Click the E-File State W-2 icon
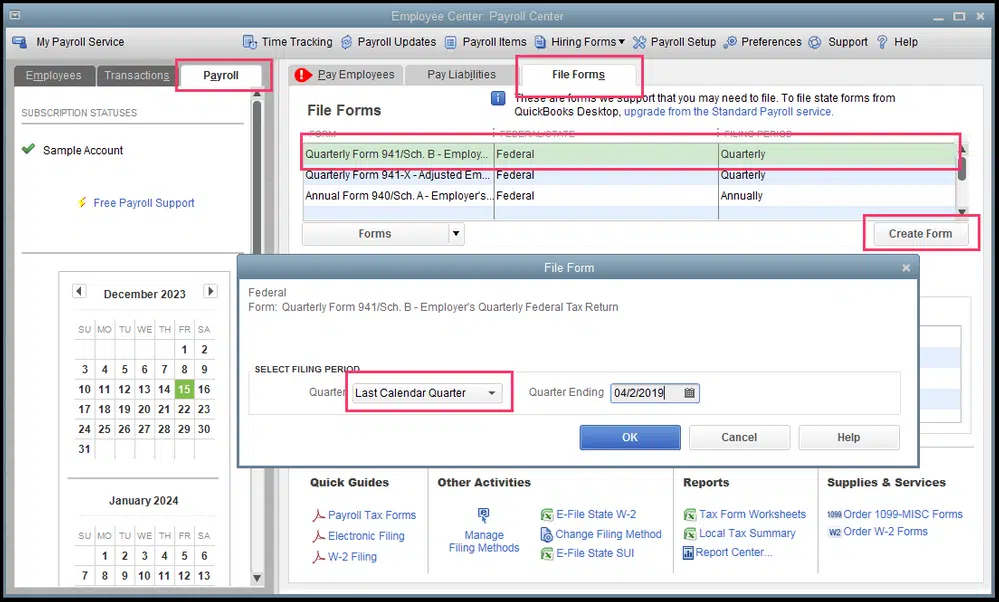Screen dimensions: 999x602 pyautogui.click(x=547, y=515)
